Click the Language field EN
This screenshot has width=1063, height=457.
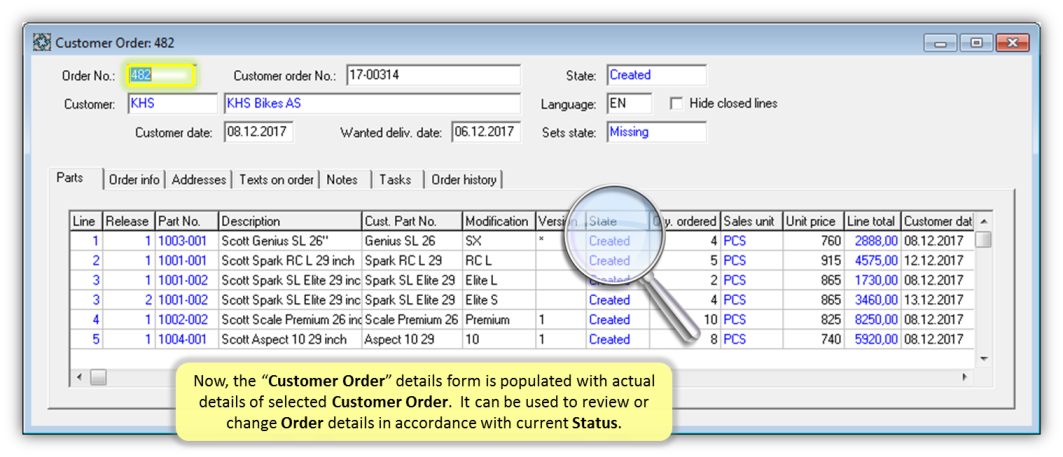[629, 104]
